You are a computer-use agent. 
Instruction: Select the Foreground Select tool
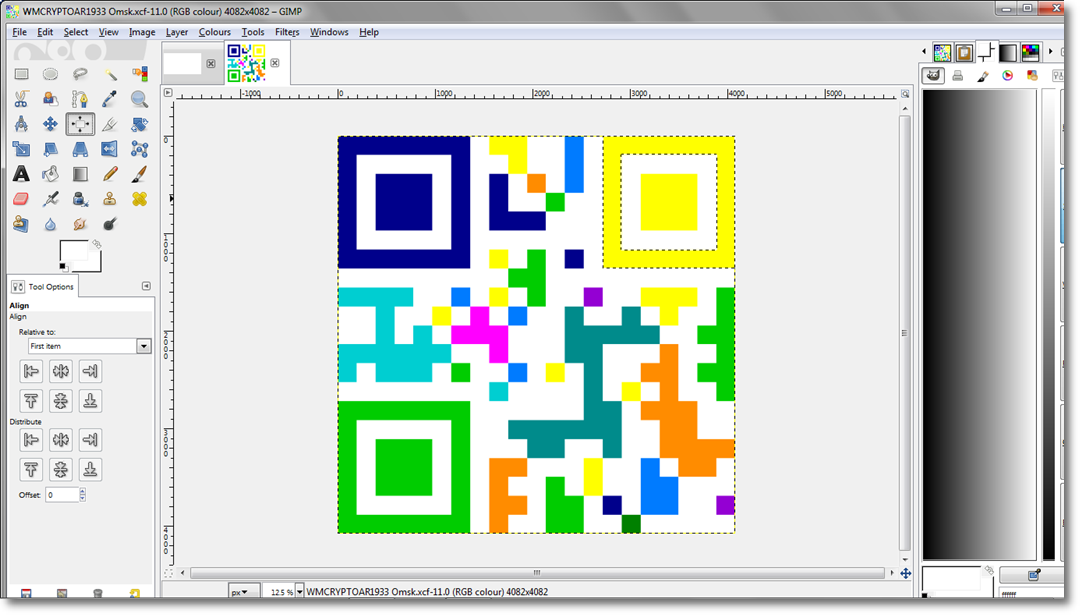tap(50, 99)
